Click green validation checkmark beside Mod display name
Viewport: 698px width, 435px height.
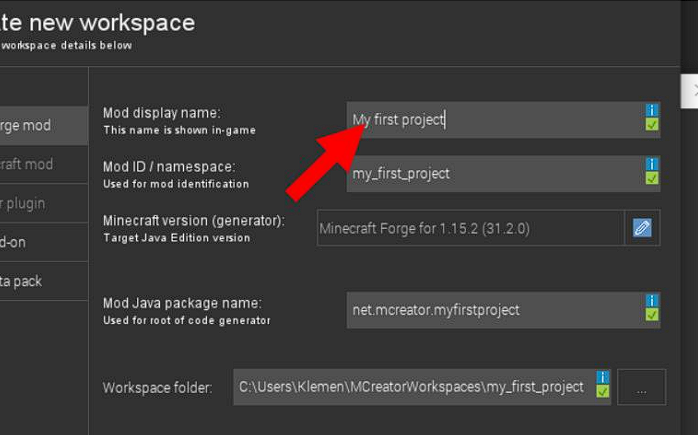tap(652, 126)
